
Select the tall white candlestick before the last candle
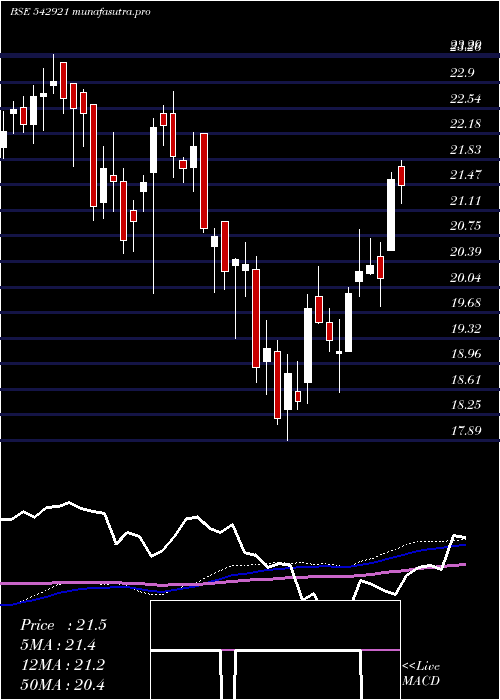391,215
